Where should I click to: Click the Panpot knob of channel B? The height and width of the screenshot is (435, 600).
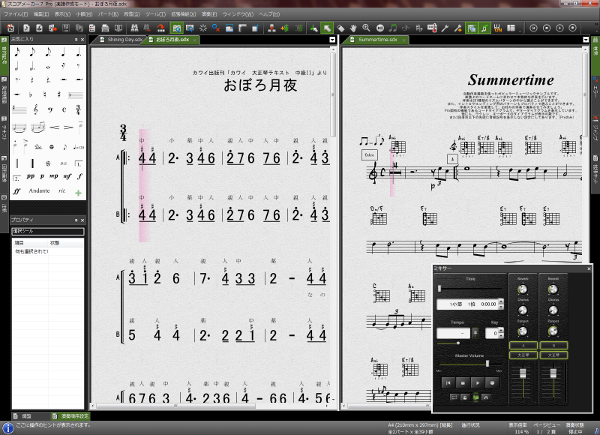pos(553,331)
